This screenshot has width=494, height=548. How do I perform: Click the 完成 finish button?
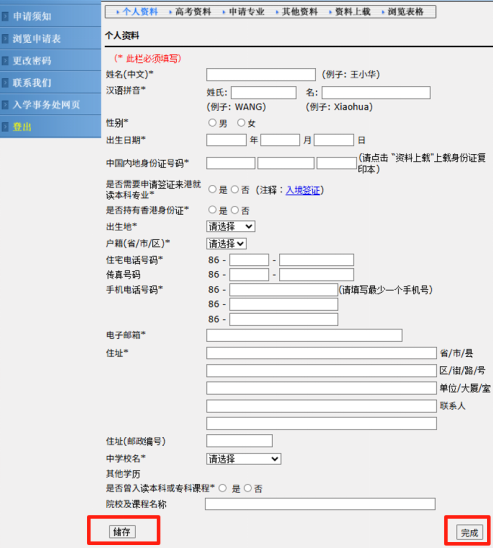click(x=469, y=533)
